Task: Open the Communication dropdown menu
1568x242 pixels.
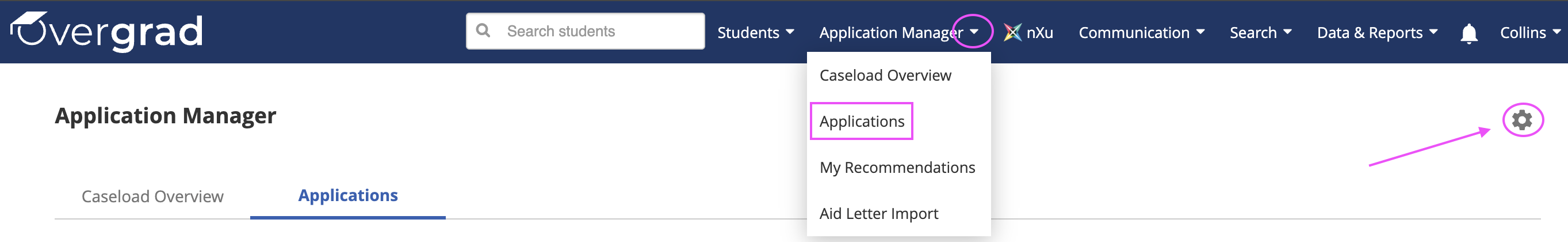Action: point(1141,32)
